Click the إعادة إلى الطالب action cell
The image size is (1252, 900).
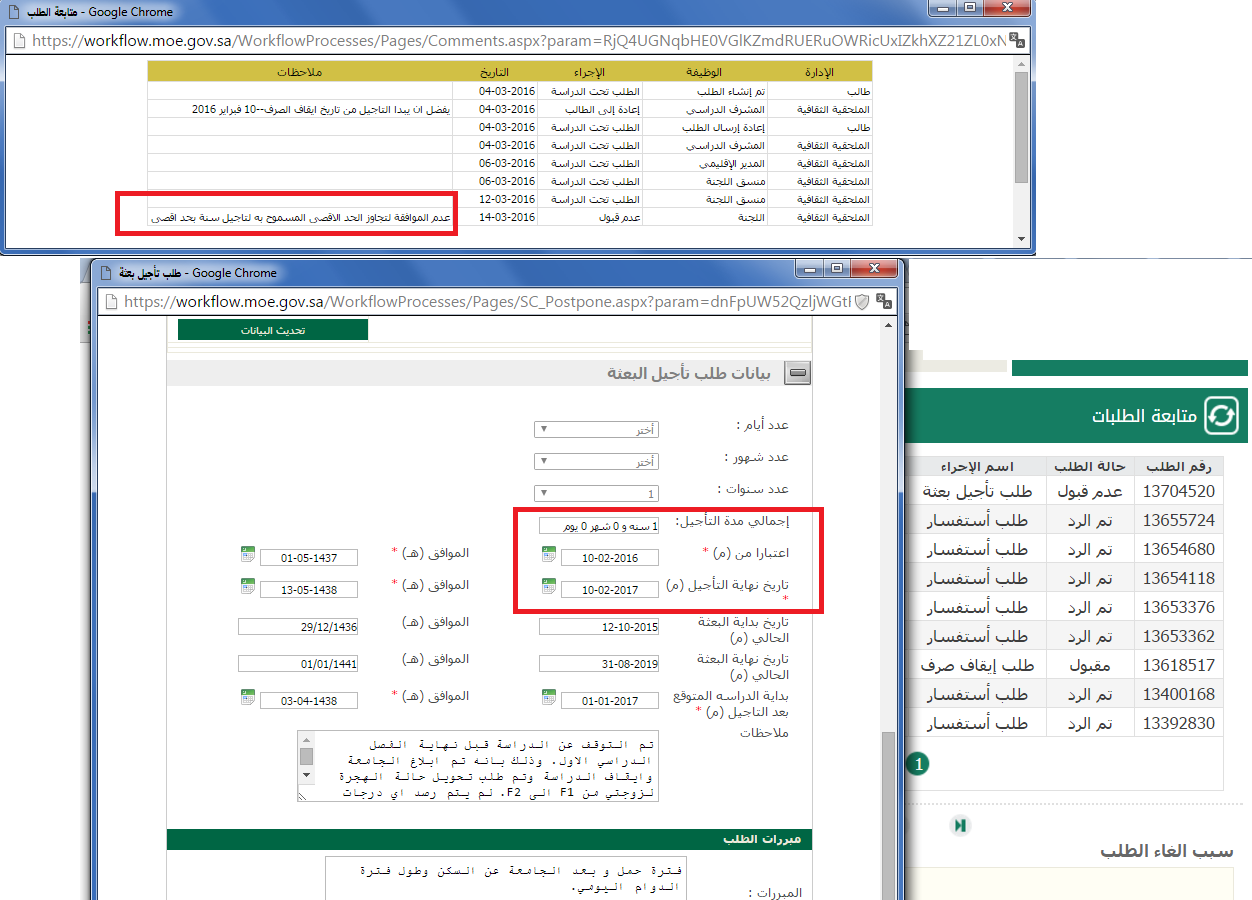(x=590, y=109)
